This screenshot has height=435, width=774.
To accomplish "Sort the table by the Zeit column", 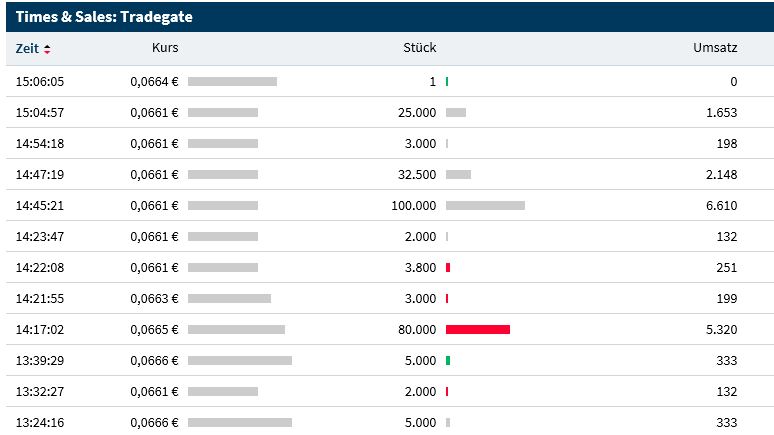I will [27, 48].
